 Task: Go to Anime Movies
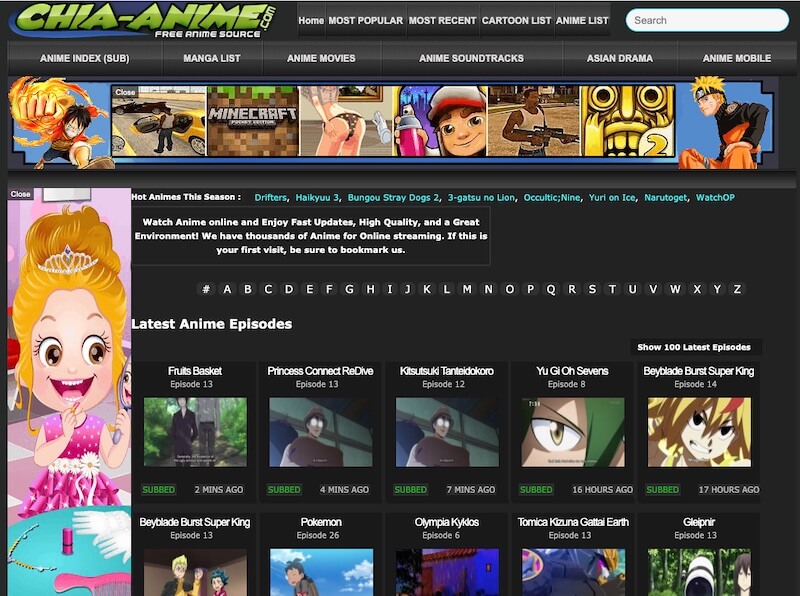tap(321, 58)
